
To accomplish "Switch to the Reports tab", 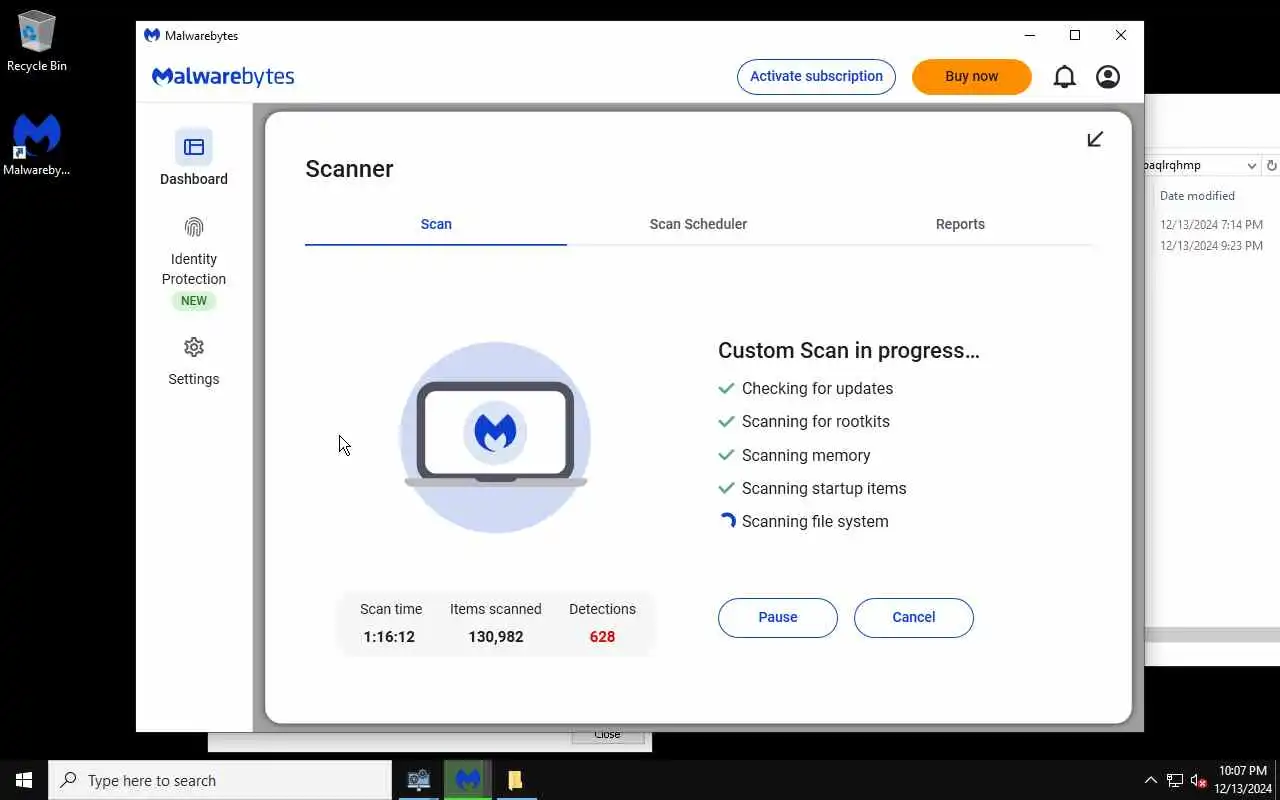I will [x=960, y=224].
